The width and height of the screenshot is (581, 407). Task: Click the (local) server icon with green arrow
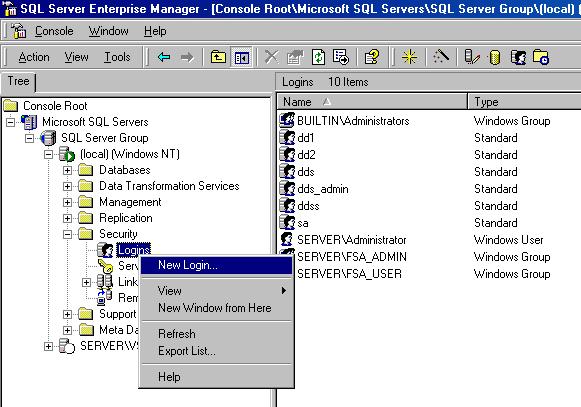67,154
